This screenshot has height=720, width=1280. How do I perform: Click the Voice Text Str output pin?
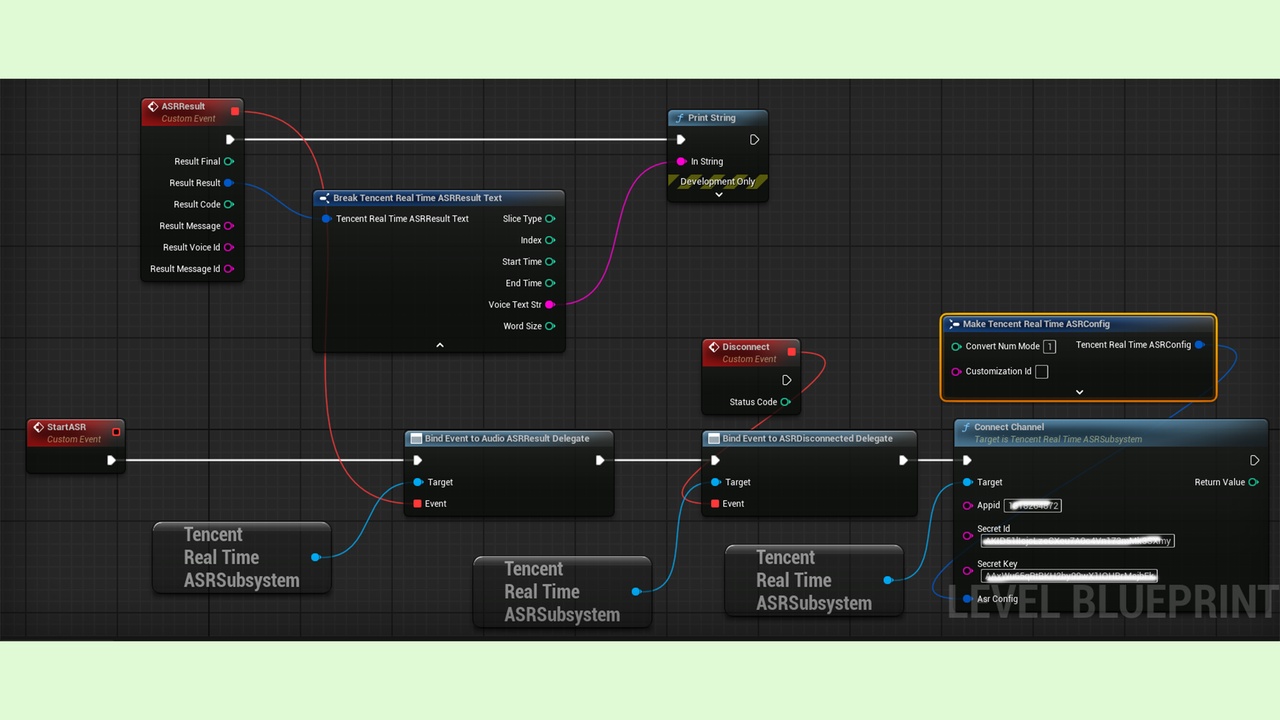550,305
